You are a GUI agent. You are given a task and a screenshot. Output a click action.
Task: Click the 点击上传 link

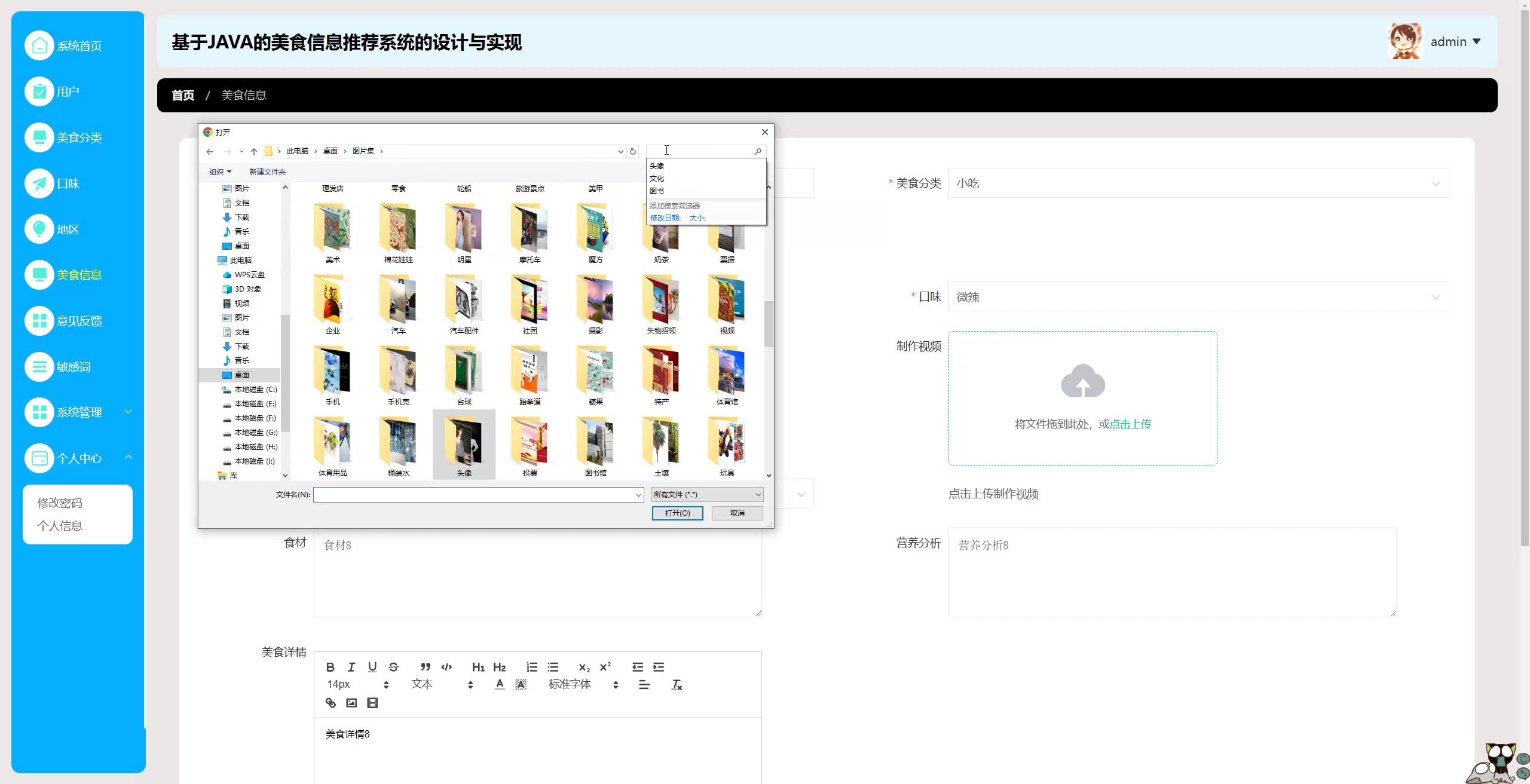point(1130,424)
